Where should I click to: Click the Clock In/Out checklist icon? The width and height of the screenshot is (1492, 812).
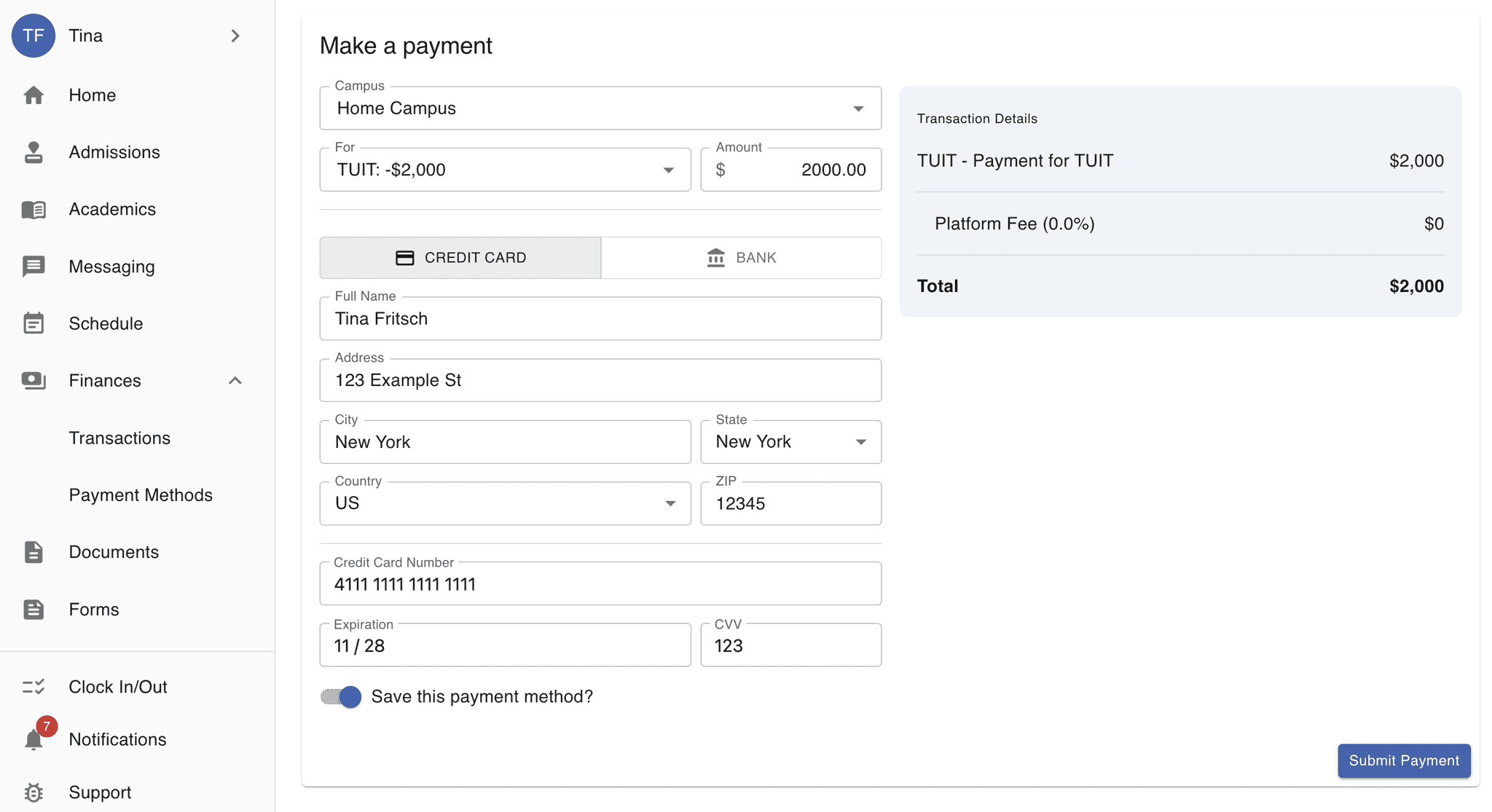pos(34,687)
